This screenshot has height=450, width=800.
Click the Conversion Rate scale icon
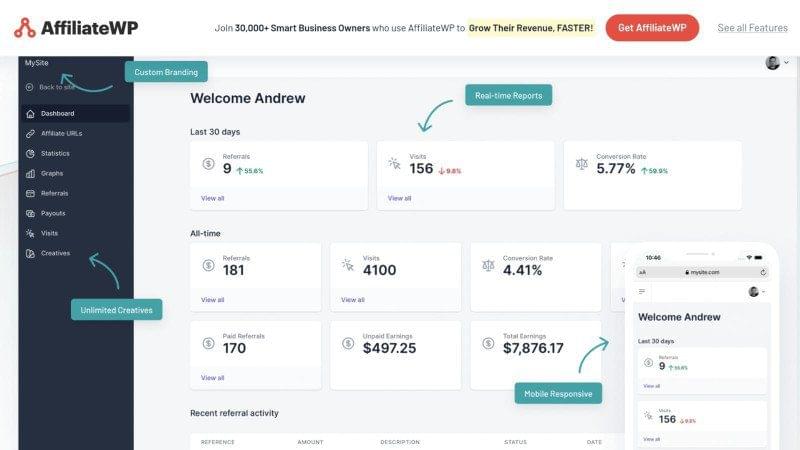(582, 163)
